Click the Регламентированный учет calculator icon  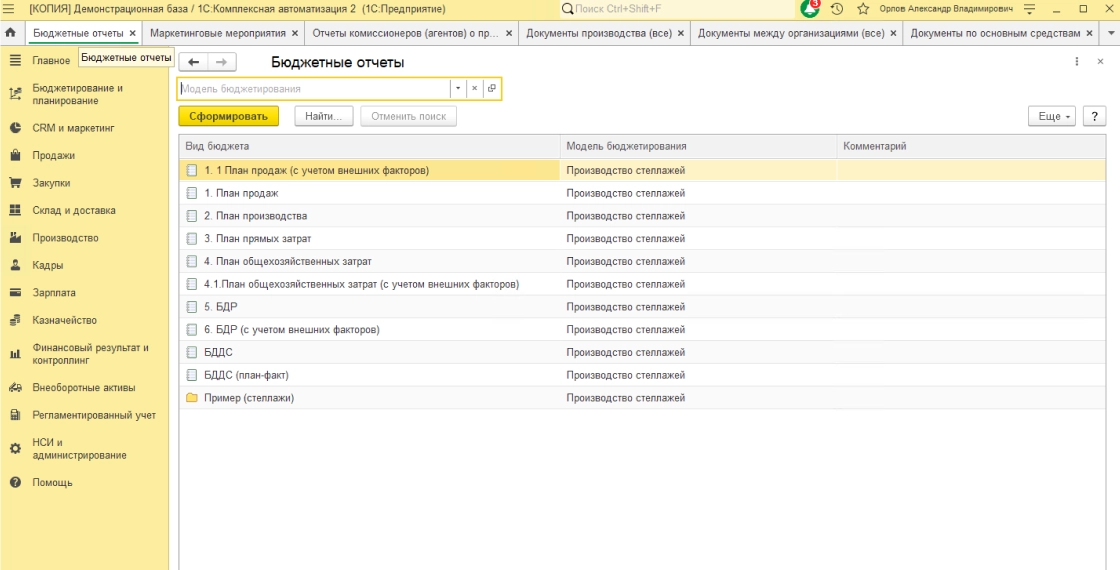[x=15, y=415]
